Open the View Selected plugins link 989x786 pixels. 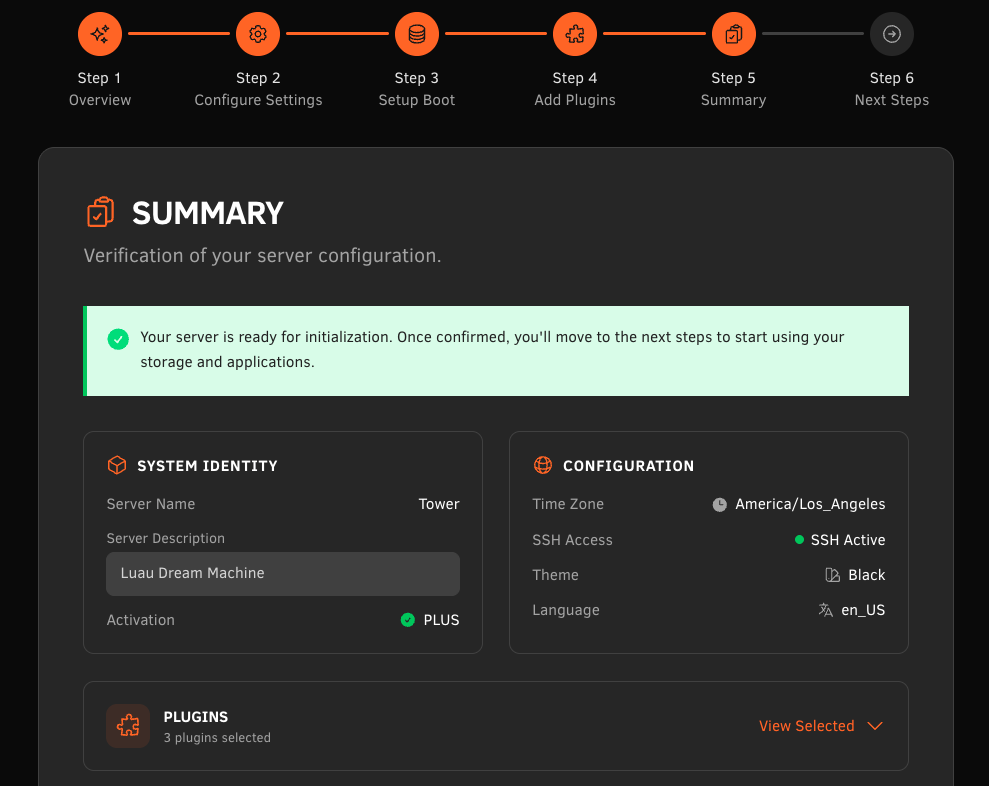[806, 726]
